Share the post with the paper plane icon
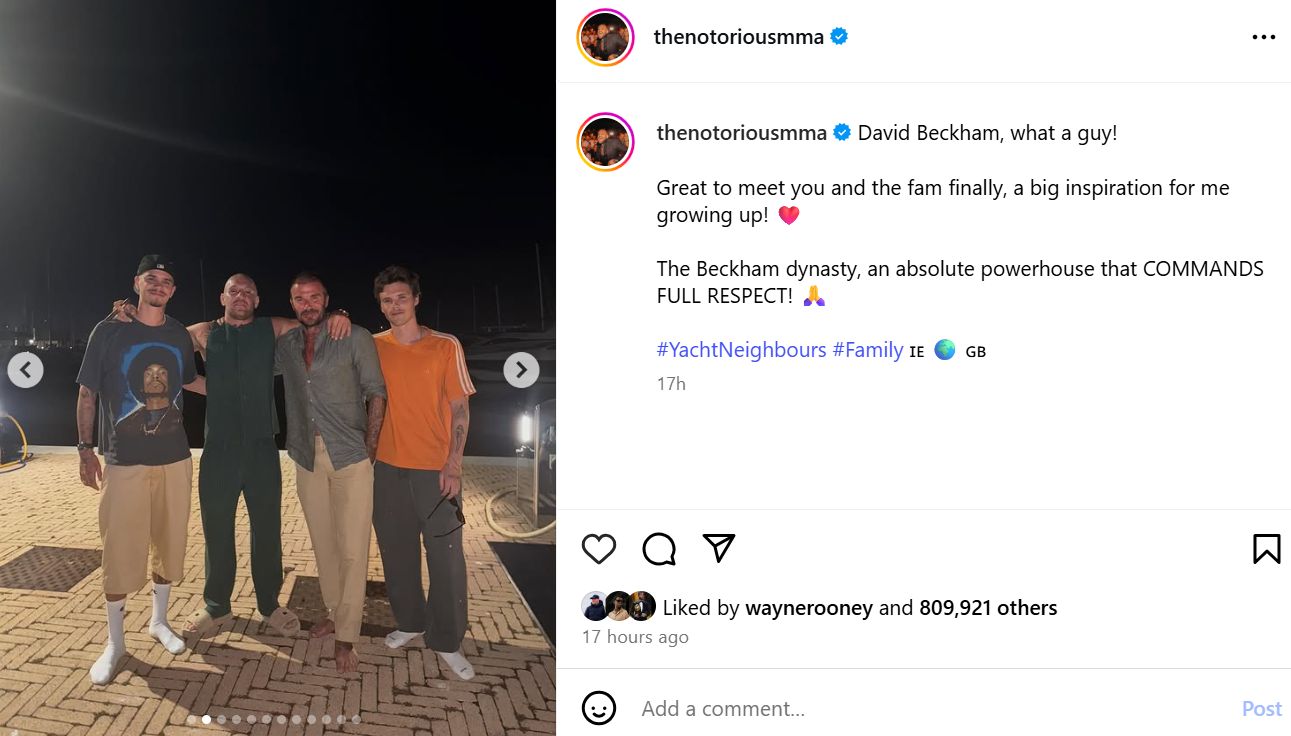1291x736 pixels. (x=718, y=548)
